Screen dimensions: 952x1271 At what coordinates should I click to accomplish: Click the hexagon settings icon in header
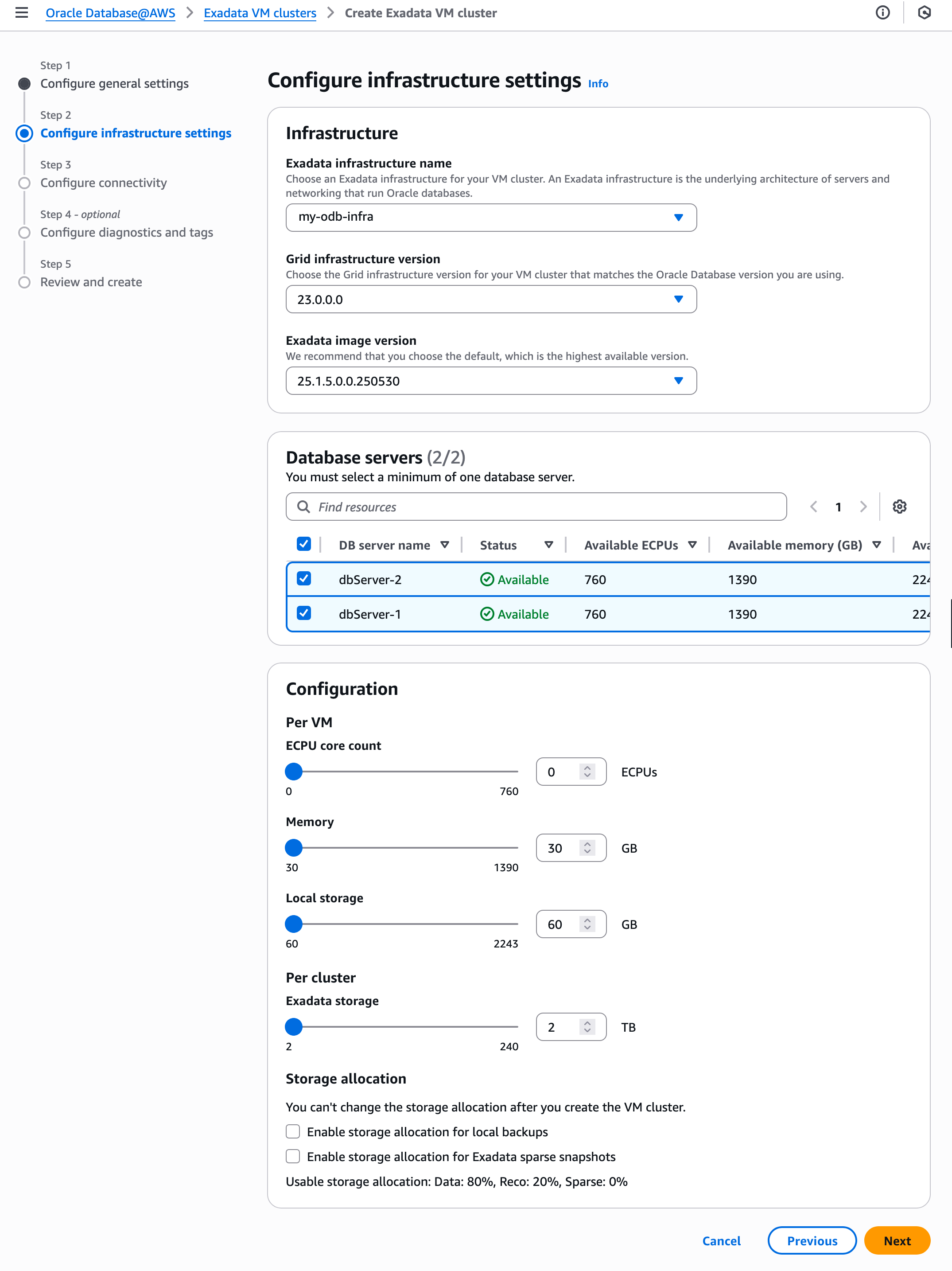coord(924,13)
